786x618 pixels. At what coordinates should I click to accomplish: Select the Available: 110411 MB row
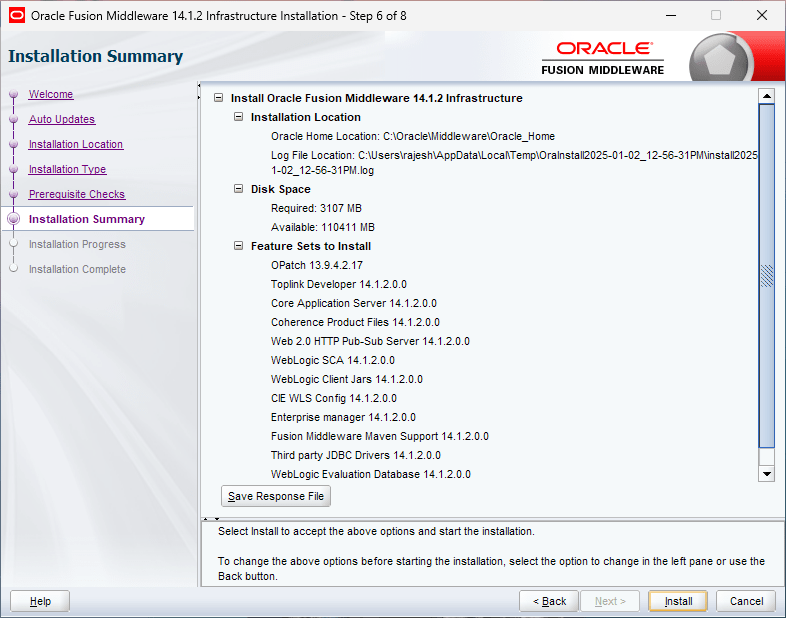pyautogui.click(x=323, y=227)
